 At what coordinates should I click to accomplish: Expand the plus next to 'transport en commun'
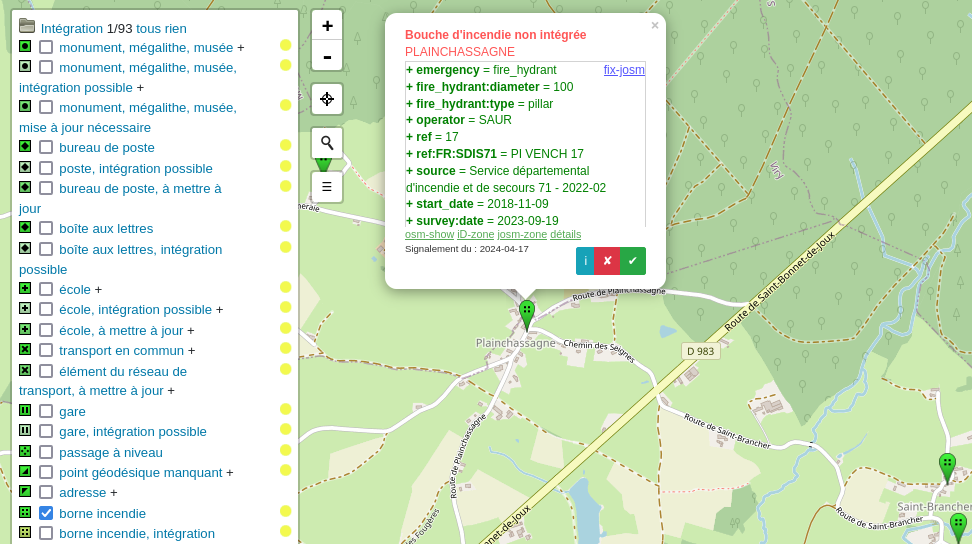click(x=192, y=350)
